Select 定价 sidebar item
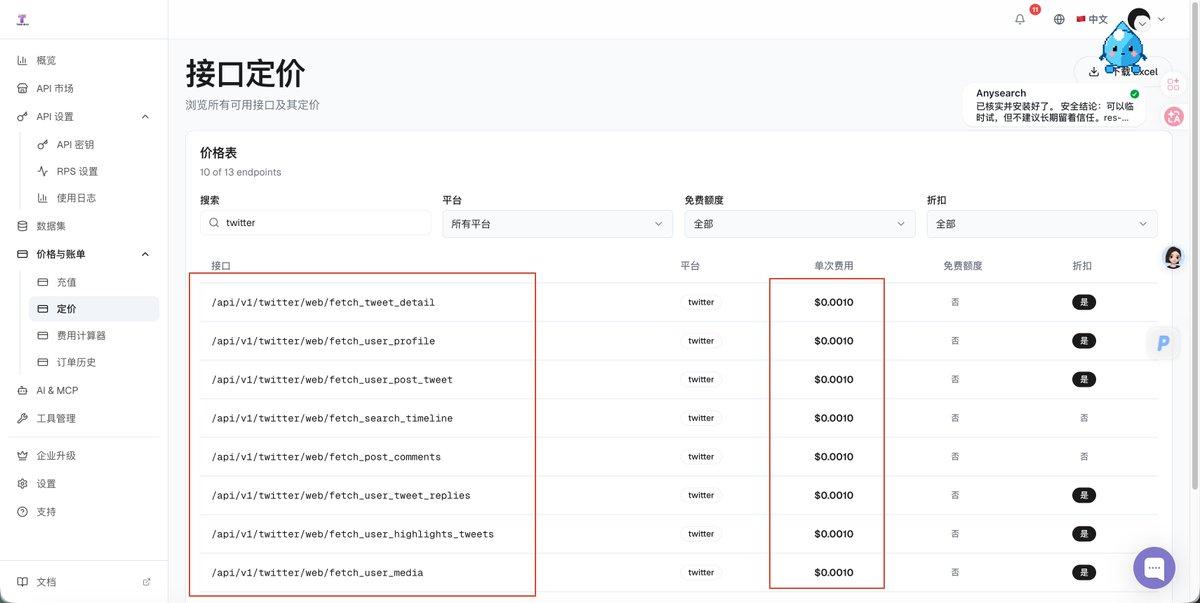Screen dimensions: 1200x603 click(93, 309)
